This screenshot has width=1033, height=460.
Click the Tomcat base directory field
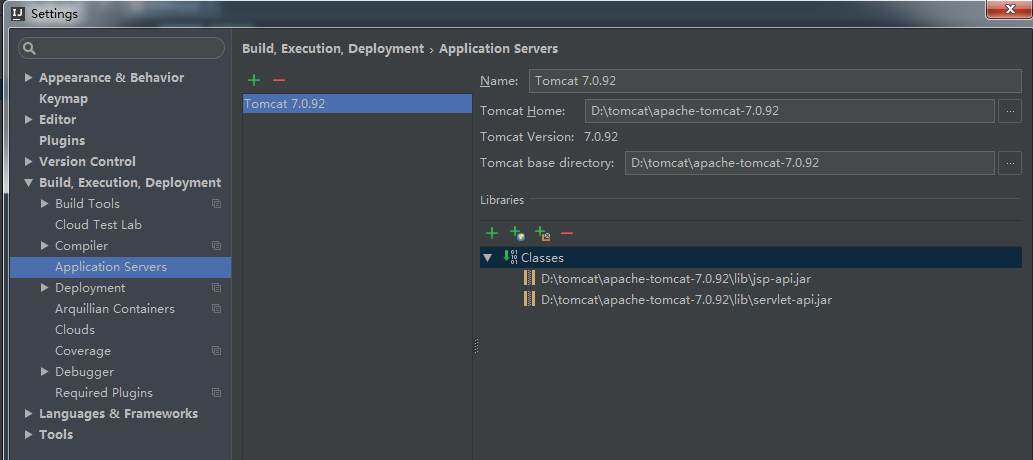pos(809,163)
